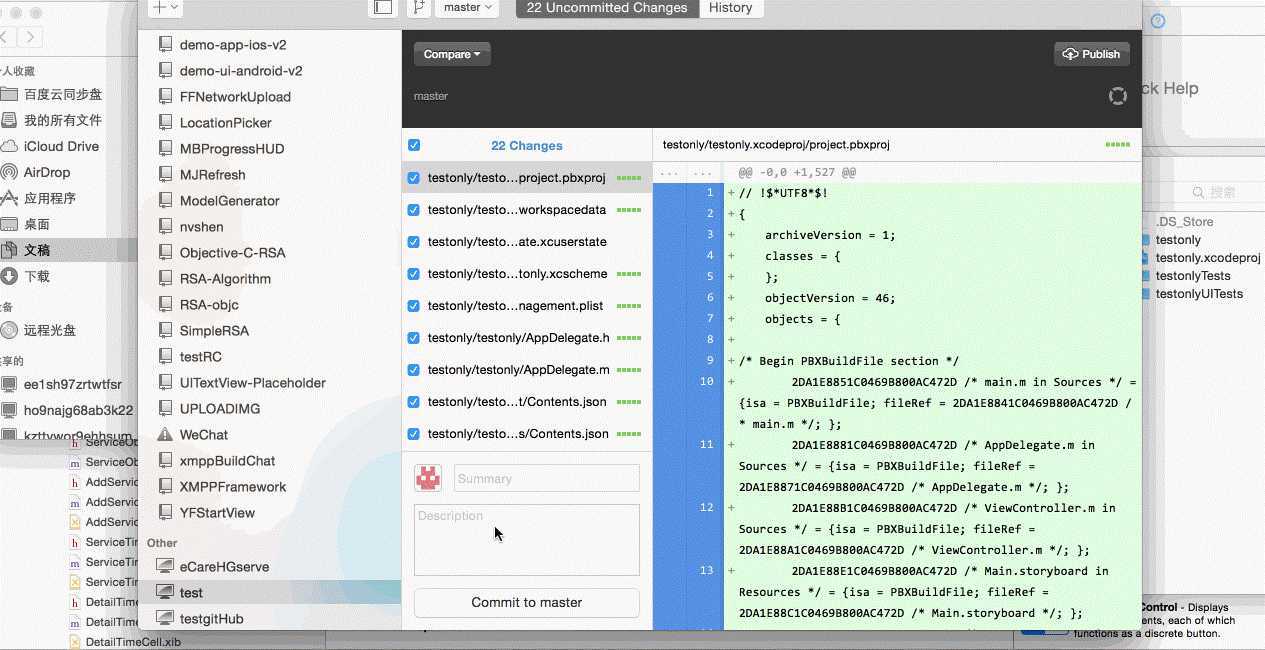The image size is (1265, 650).
Task: Click testonly.xcodeproj in the Finder window
Action: (x=1206, y=258)
